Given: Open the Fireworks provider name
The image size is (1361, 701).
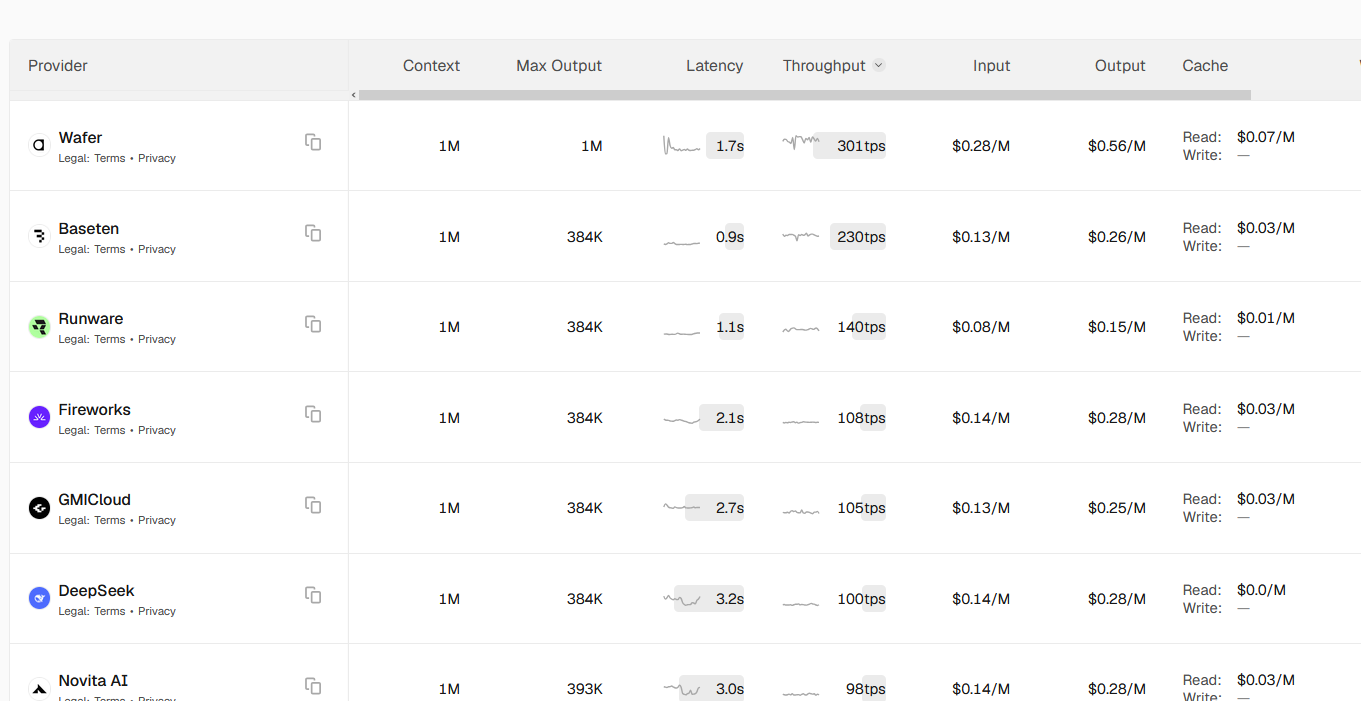Looking at the screenshot, I should pyautogui.click(x=95, y=410).
